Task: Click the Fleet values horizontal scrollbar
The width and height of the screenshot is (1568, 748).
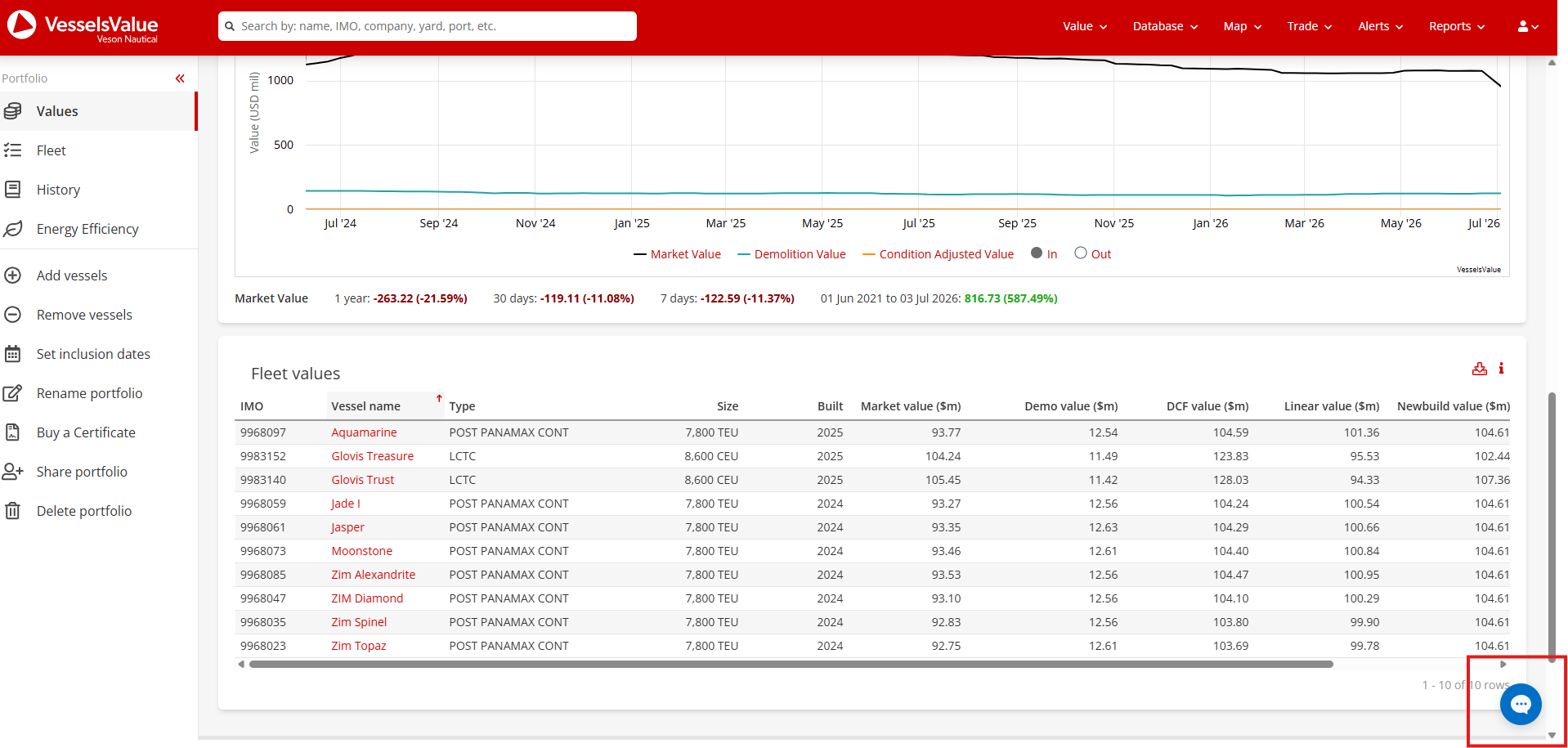Action: coord(791,665)
